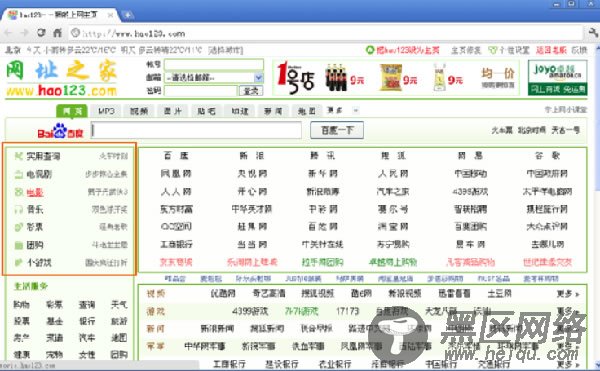Open the 腾讯 site link
The image size is (600, 371).
323,156
